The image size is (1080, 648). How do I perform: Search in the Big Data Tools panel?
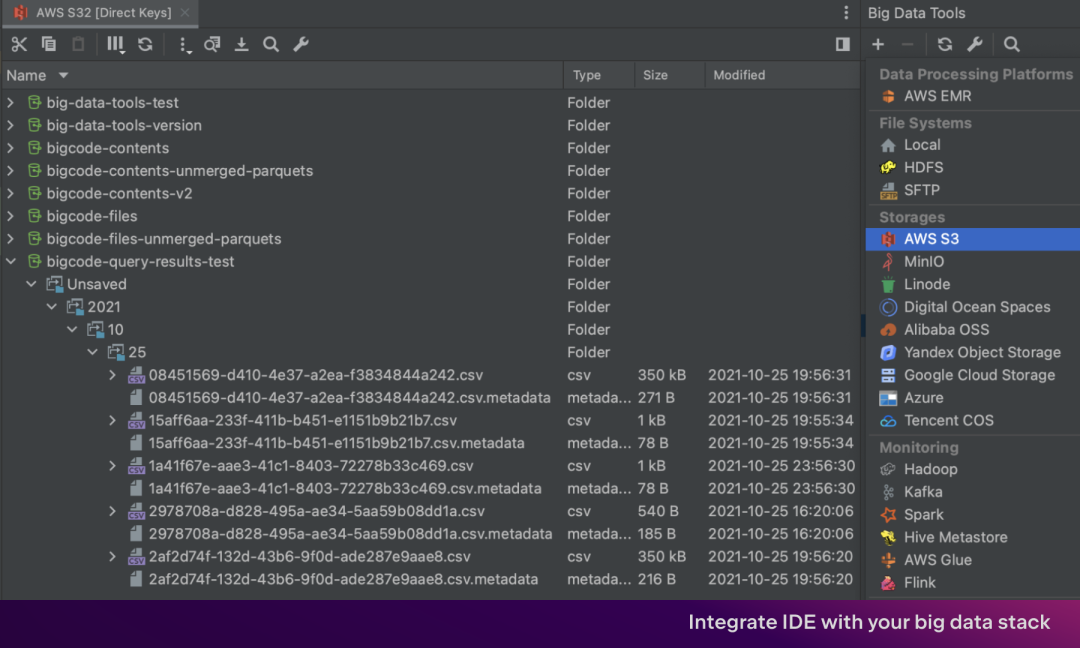pos(1011,44)
